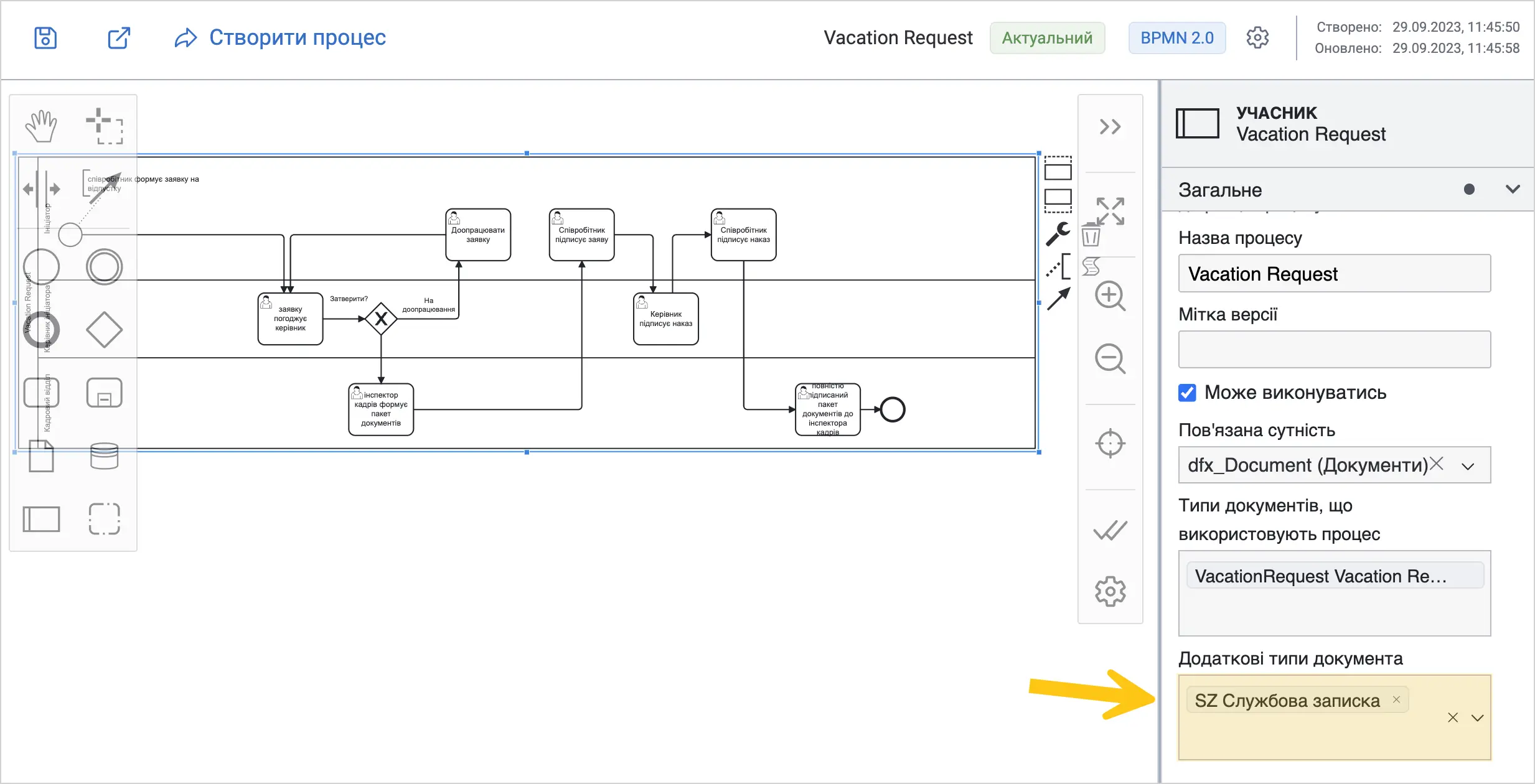Click the wrench change-type icon
Viewport: 1535px width, 784px height.
1058,234
